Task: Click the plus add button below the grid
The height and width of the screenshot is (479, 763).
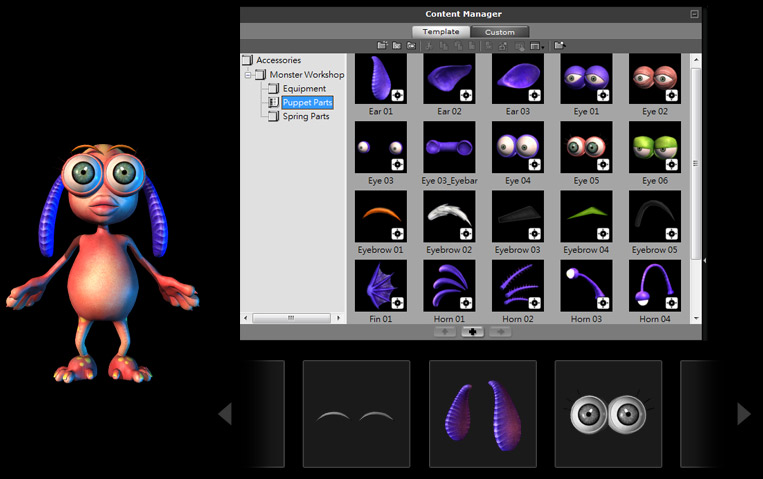Action: pyautogui.click(x=472, y=331)
